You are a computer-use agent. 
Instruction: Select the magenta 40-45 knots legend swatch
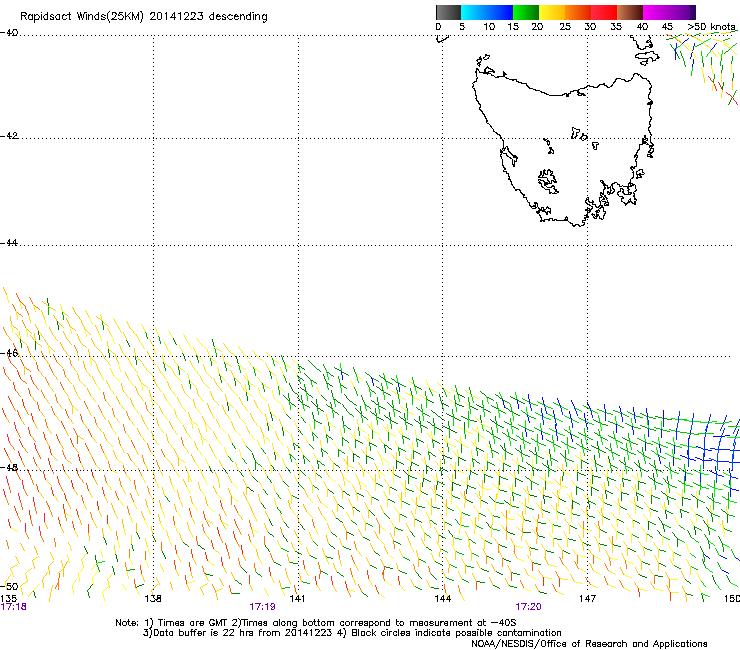click(656, 12)
